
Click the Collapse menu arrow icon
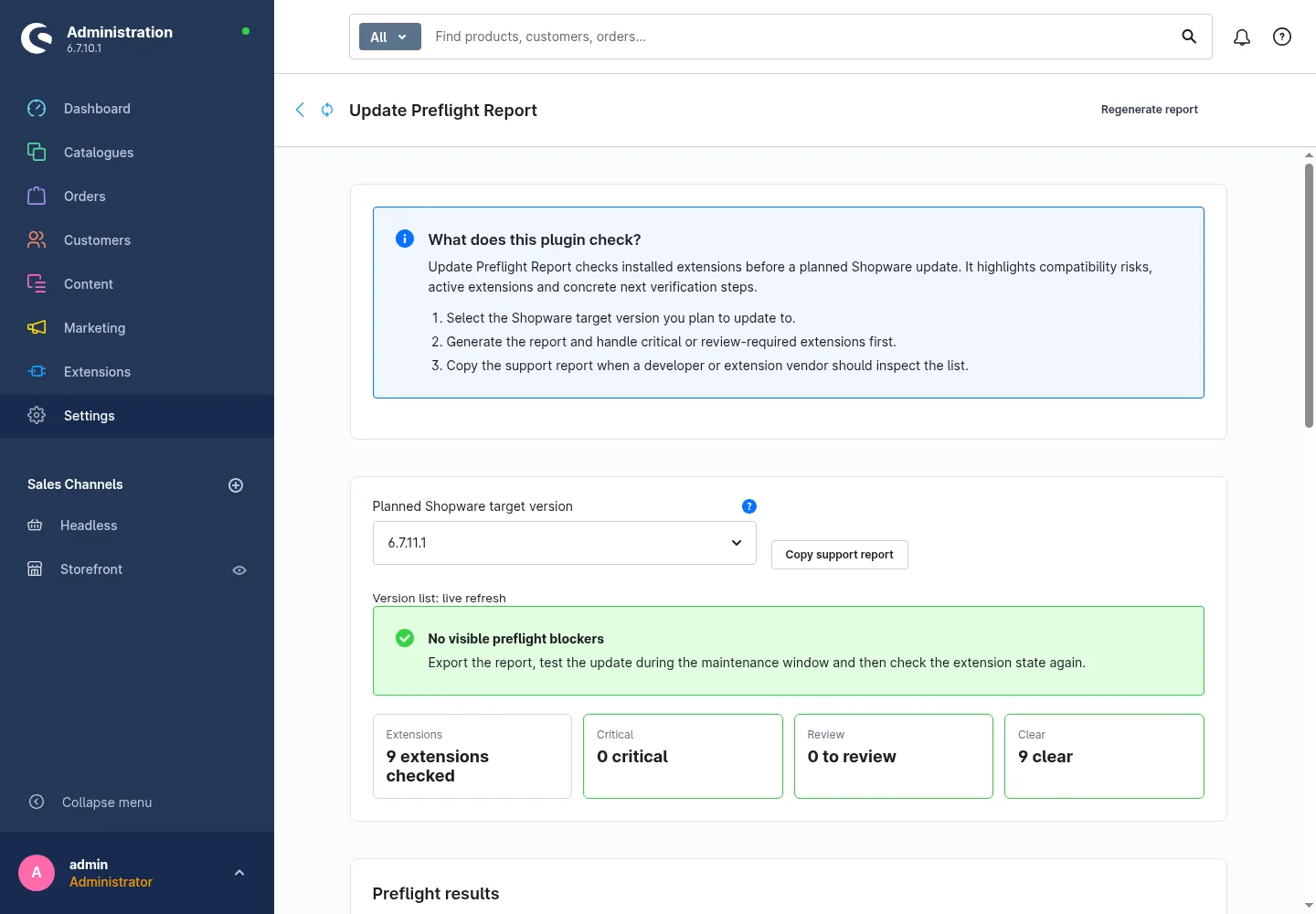click(x=37, y=802)
